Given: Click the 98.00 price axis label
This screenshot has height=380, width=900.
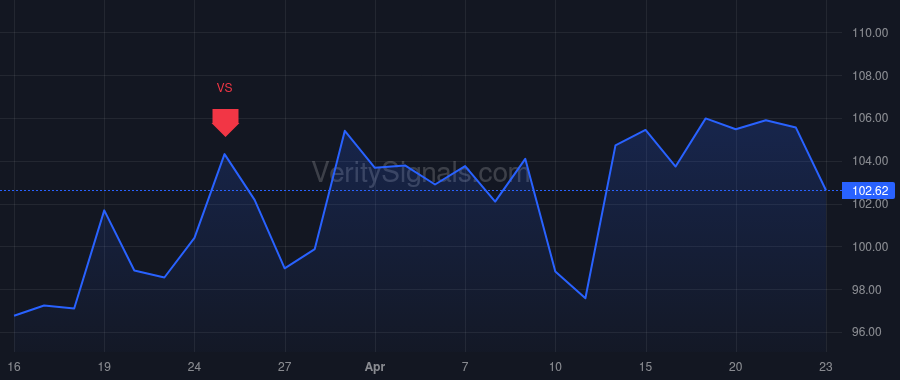Looking at the screenshot, I should [x=868, y=290].
